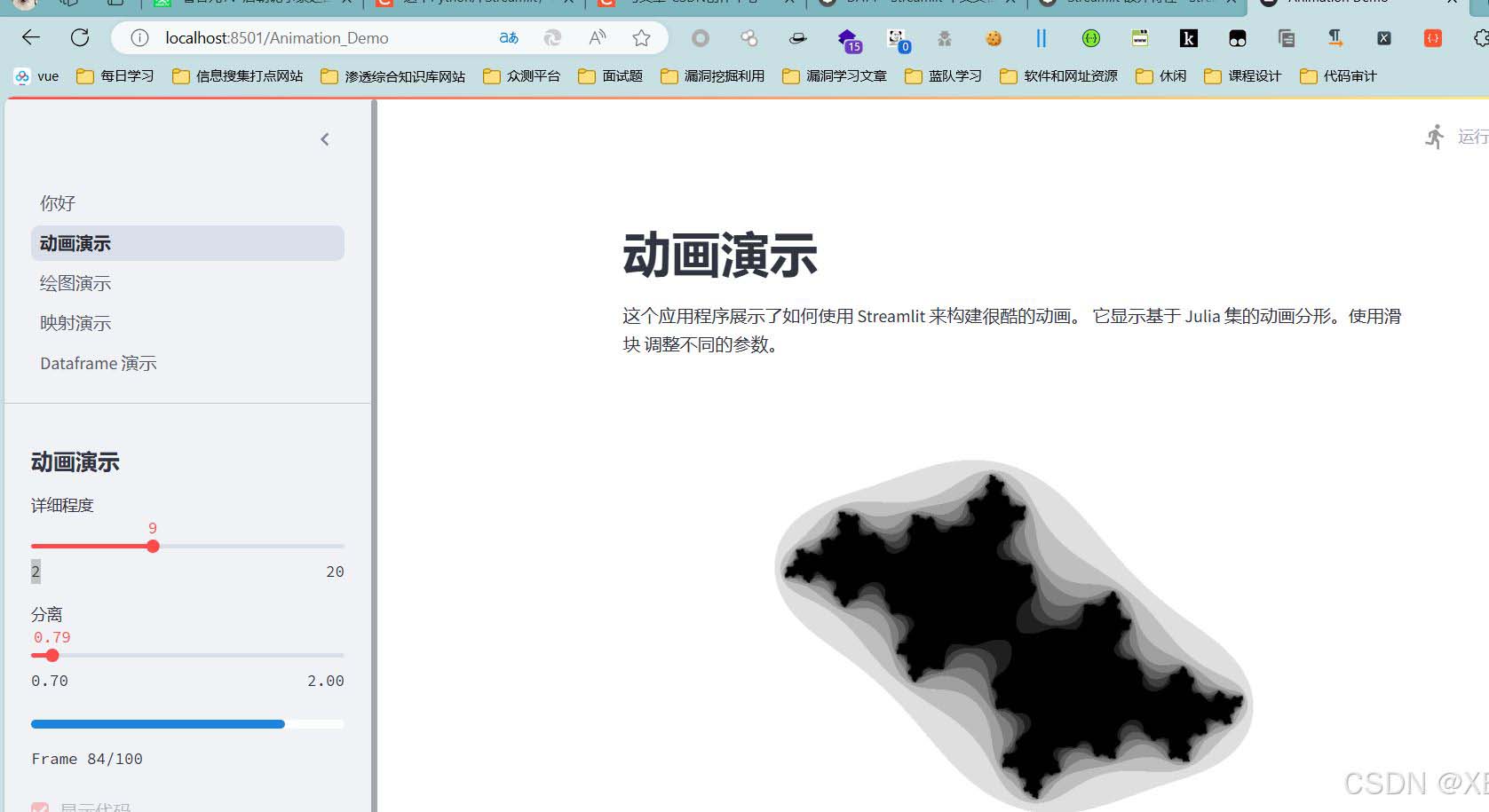This screenshot has width=1489, height=812.
Task: Click the 动画演示 main page heading
Action: point(720,256)
